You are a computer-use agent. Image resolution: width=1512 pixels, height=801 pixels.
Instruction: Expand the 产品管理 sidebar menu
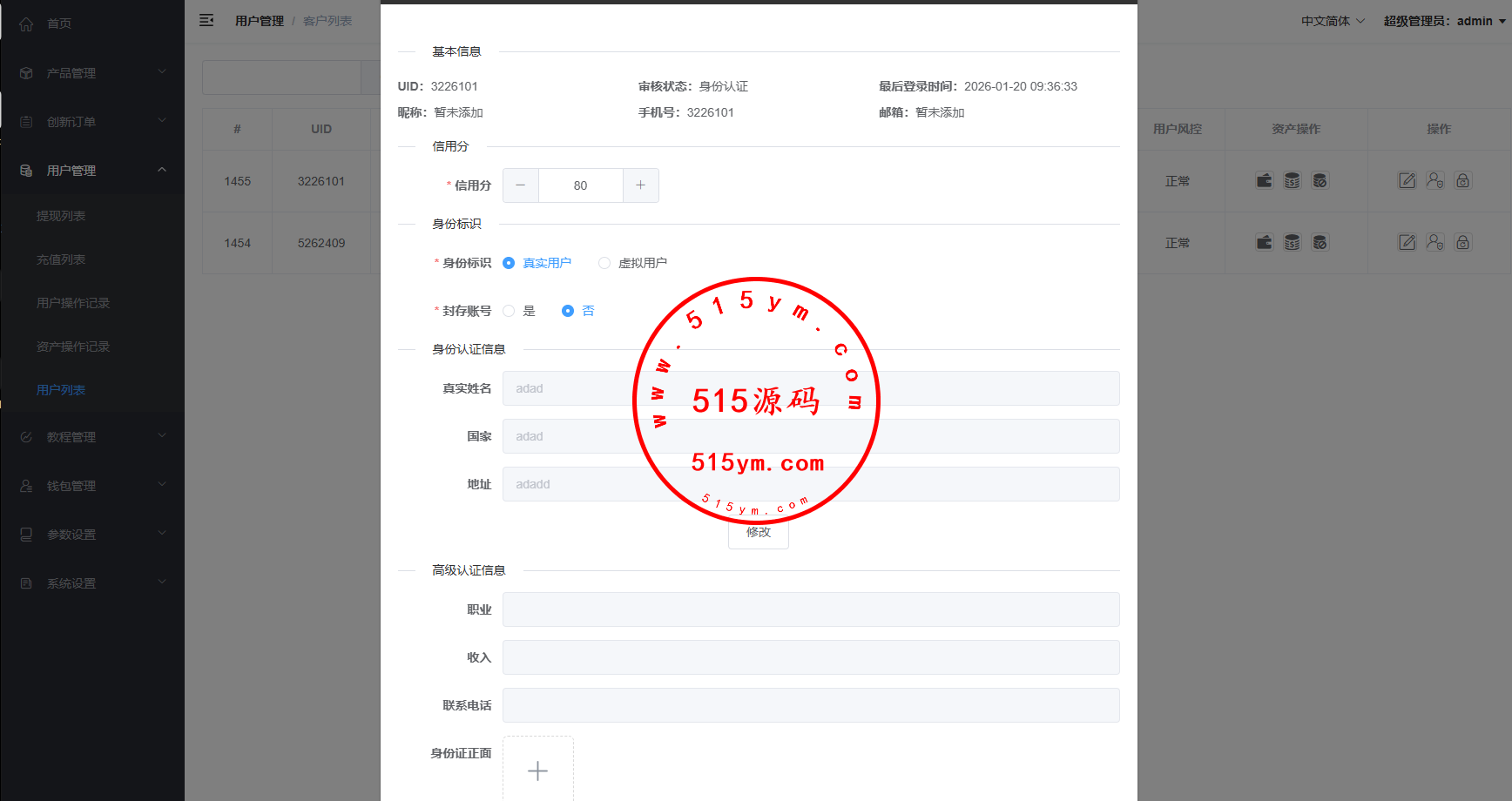click(91, 73)
